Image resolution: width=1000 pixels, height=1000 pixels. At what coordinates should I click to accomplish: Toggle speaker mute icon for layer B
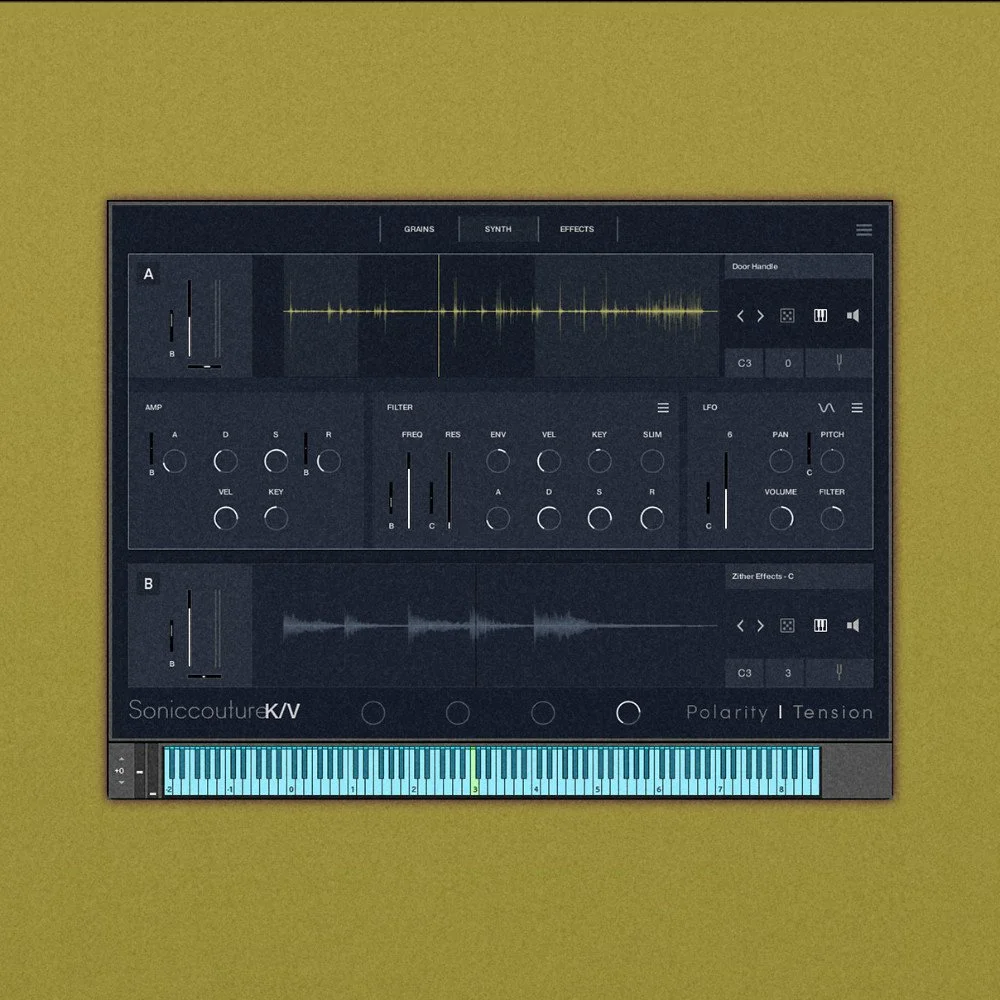pyautogui.click(x=853, y=626)
